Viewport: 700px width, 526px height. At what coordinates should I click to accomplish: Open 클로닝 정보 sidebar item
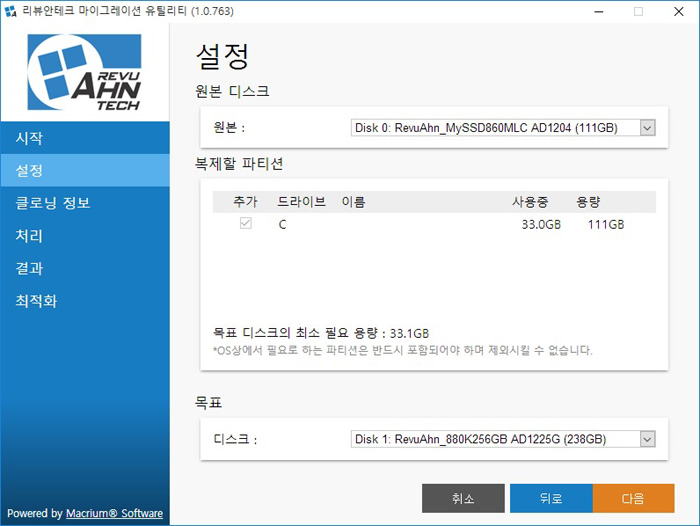click(53, 203)
